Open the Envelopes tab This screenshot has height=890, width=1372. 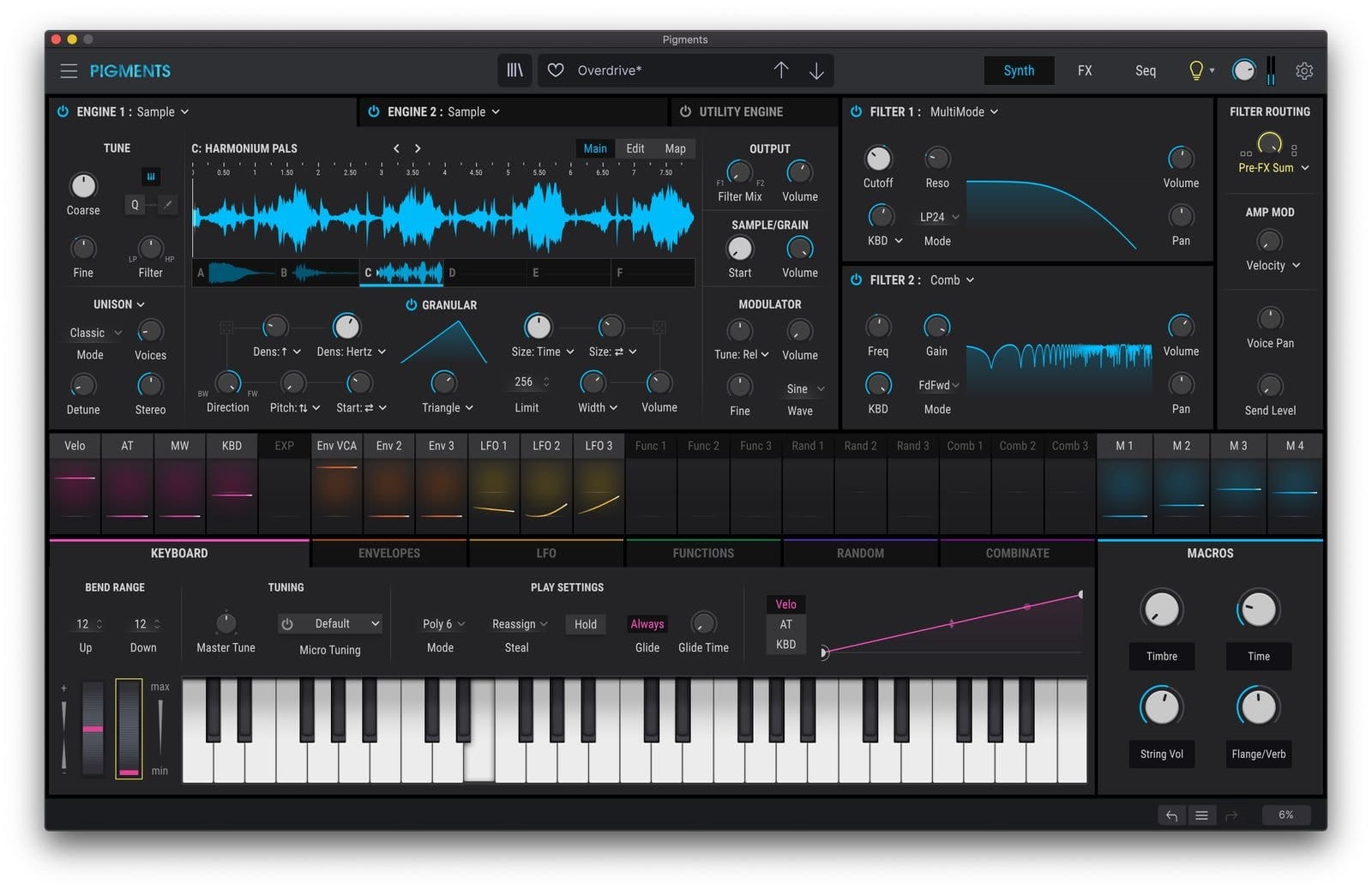tap(389, 553)
